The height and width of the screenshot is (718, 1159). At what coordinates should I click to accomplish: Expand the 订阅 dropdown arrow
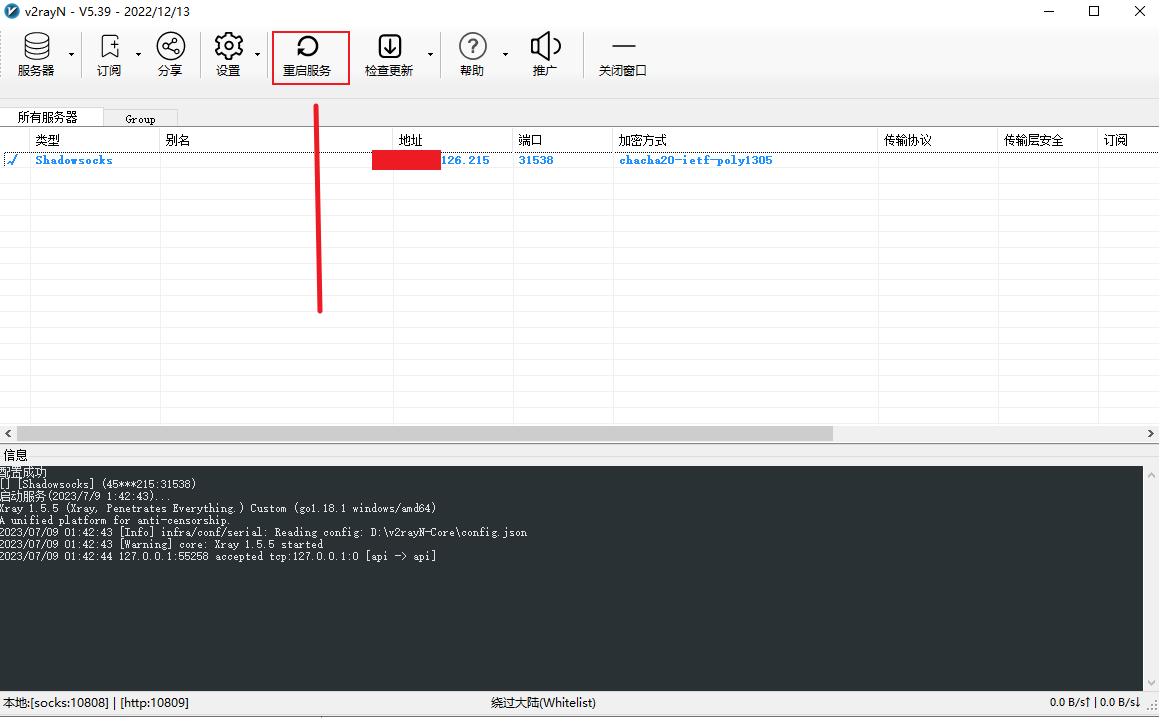point(138,55)
